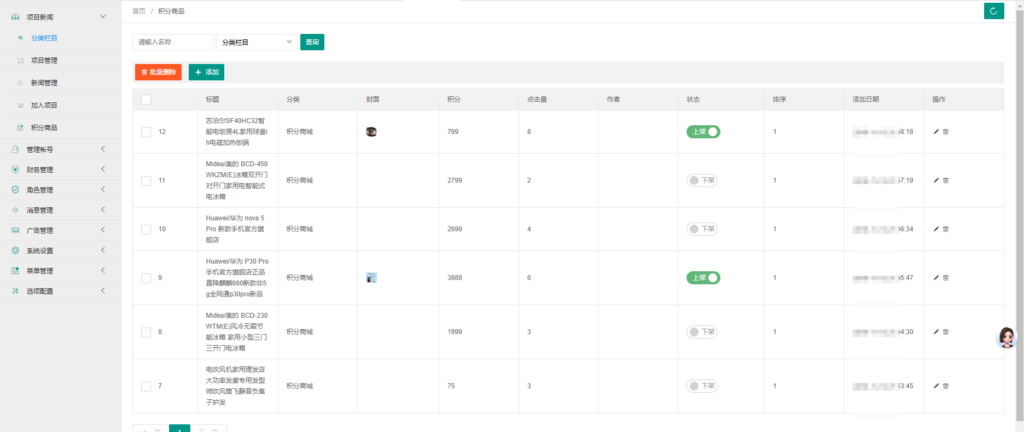Click the cover thumbnail of row 12

[371, 132]
